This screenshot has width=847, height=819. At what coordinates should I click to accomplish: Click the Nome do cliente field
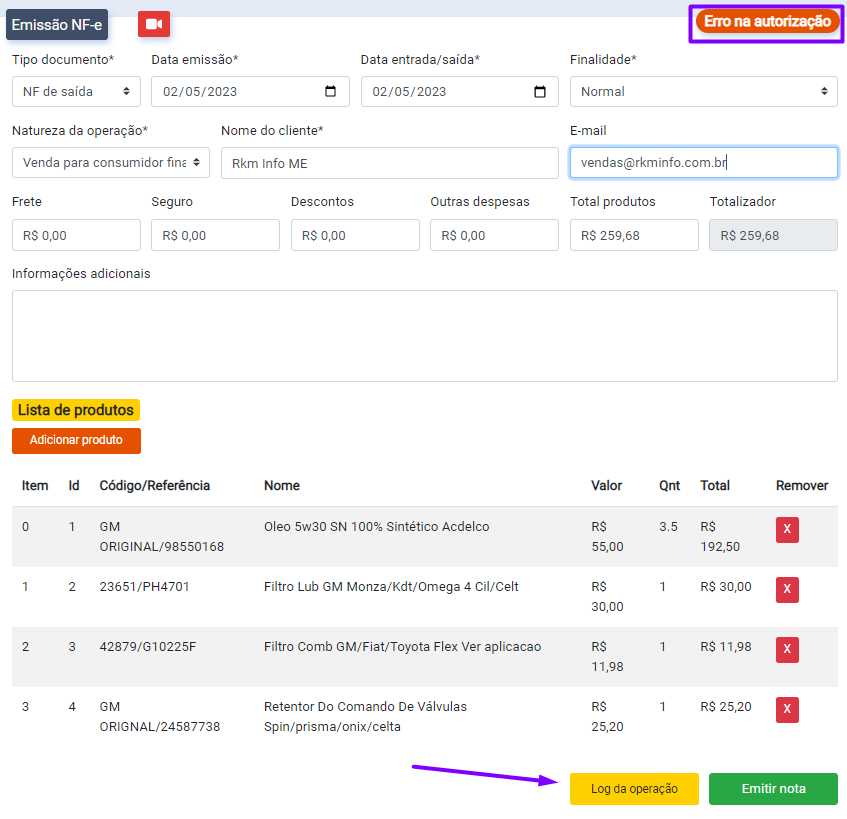389,163
